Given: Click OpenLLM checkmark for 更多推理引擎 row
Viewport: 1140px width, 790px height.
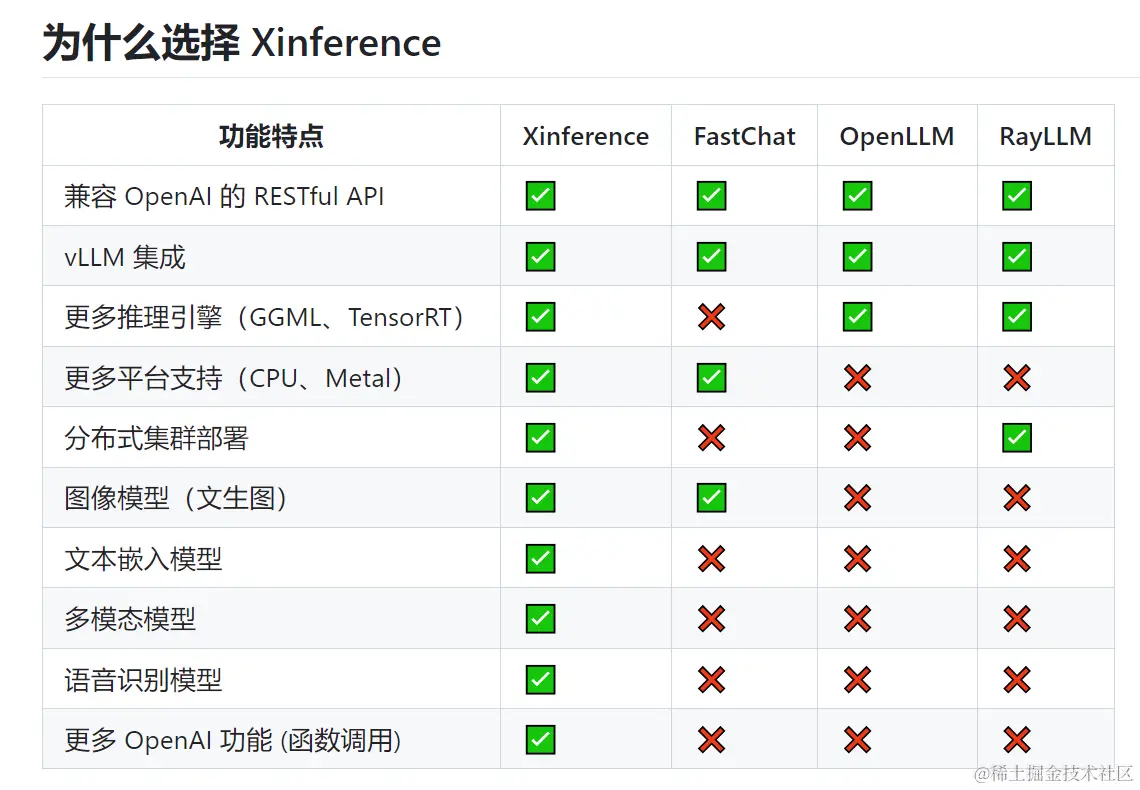Looking at the screenshot, I should (x=857, y=317).
